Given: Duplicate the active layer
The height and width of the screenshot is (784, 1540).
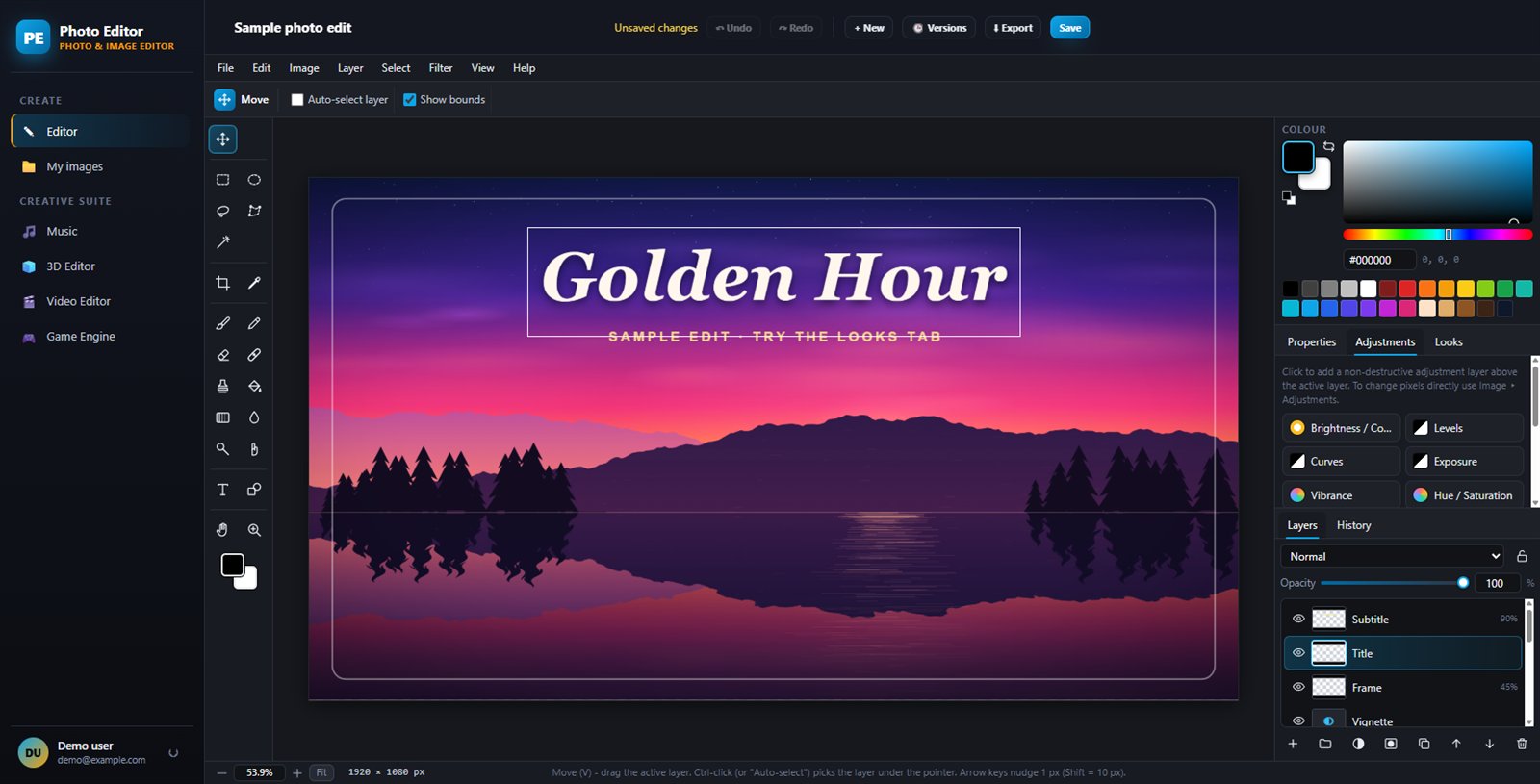Looking at the screenshot, I should pos(1424,744).
